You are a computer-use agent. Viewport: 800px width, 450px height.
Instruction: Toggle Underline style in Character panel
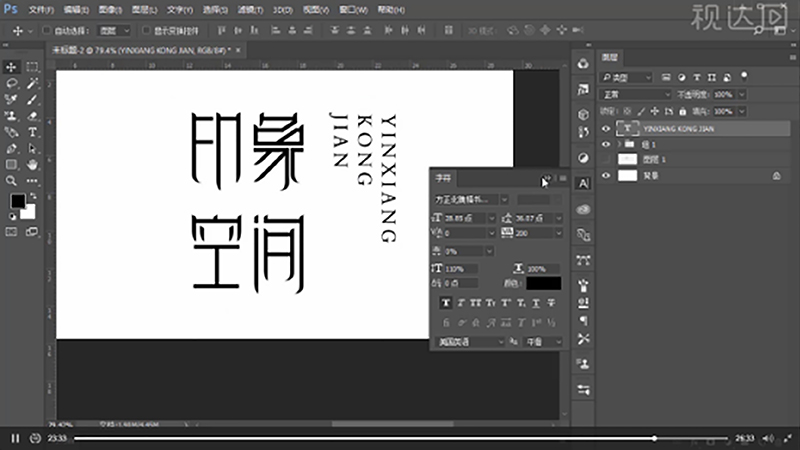536,303
